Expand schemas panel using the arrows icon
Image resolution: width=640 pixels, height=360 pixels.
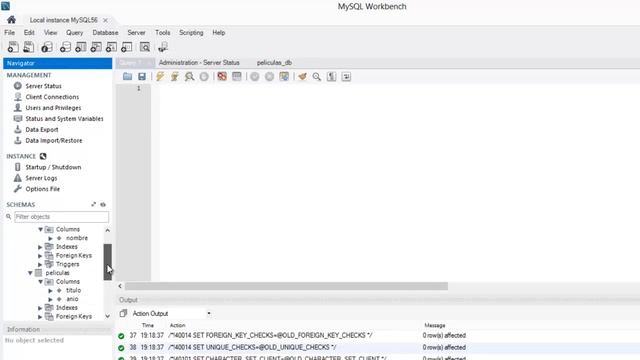pos(93,204)
